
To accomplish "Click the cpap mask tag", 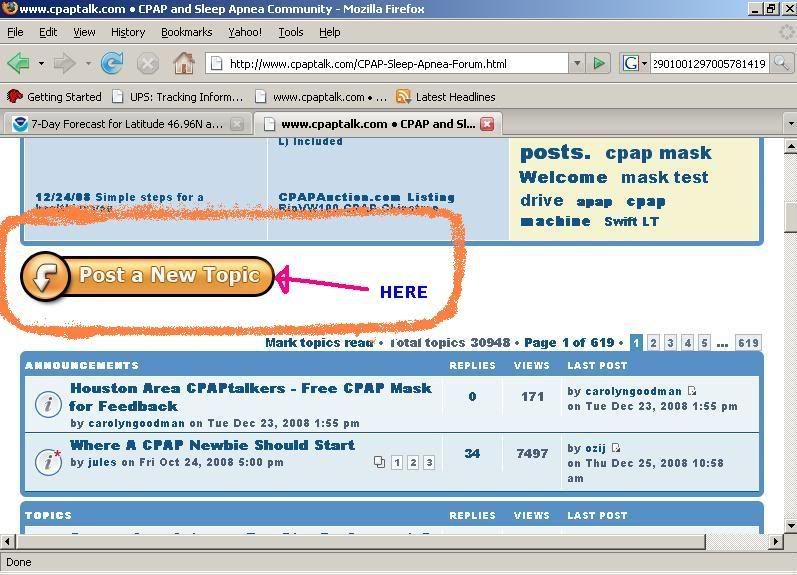I will pos(658,153).
